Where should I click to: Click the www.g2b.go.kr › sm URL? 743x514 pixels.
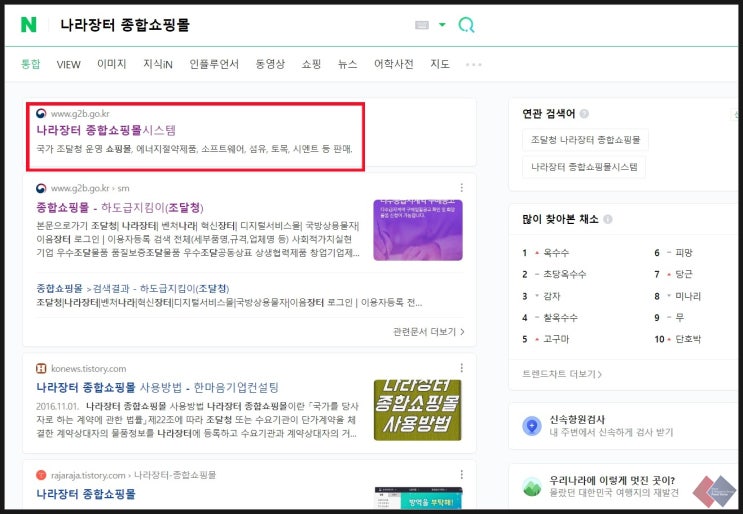(90, 188)
